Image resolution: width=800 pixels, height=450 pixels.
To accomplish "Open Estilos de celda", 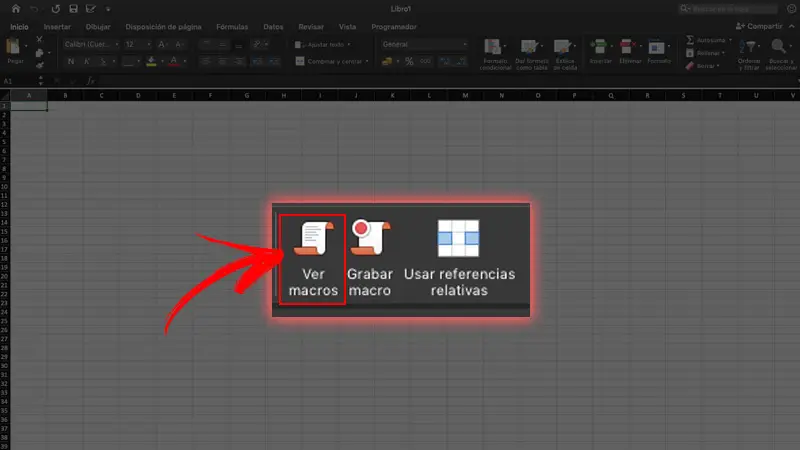I will pyautogui.click(x=565, y=54).
